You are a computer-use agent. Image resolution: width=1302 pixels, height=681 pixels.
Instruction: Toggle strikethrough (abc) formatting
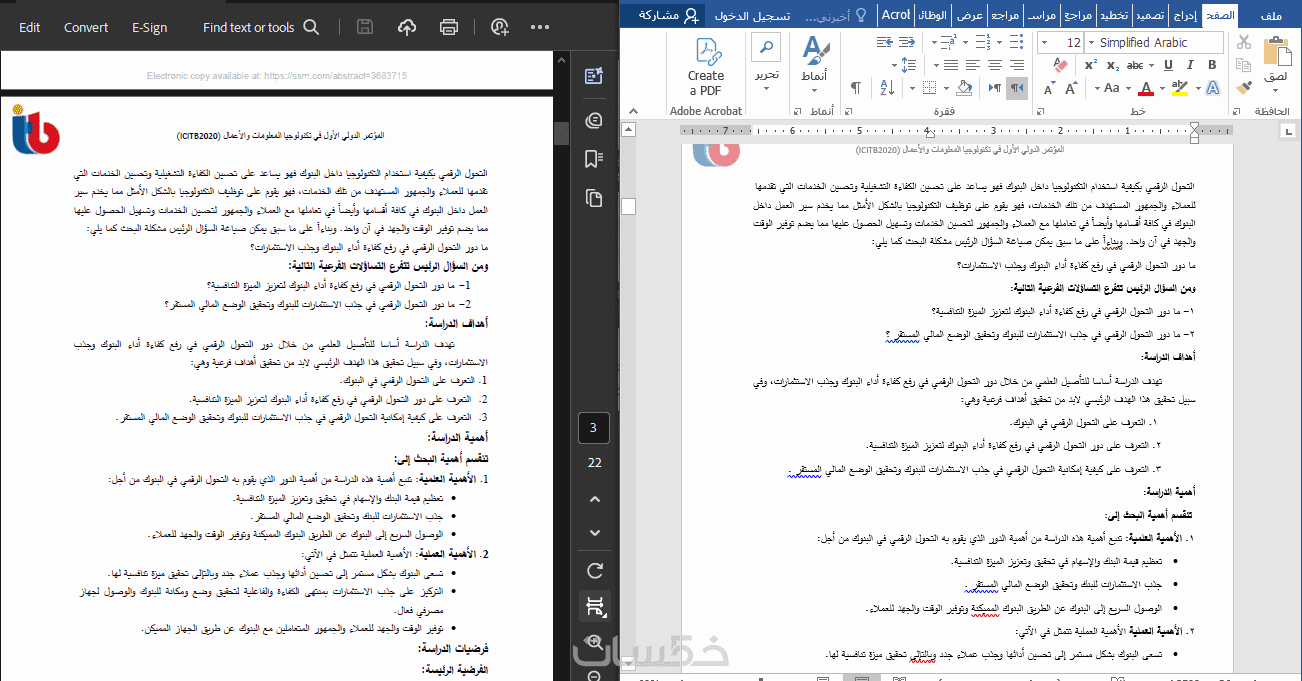pyautogui.click(x=1135, y=65)
